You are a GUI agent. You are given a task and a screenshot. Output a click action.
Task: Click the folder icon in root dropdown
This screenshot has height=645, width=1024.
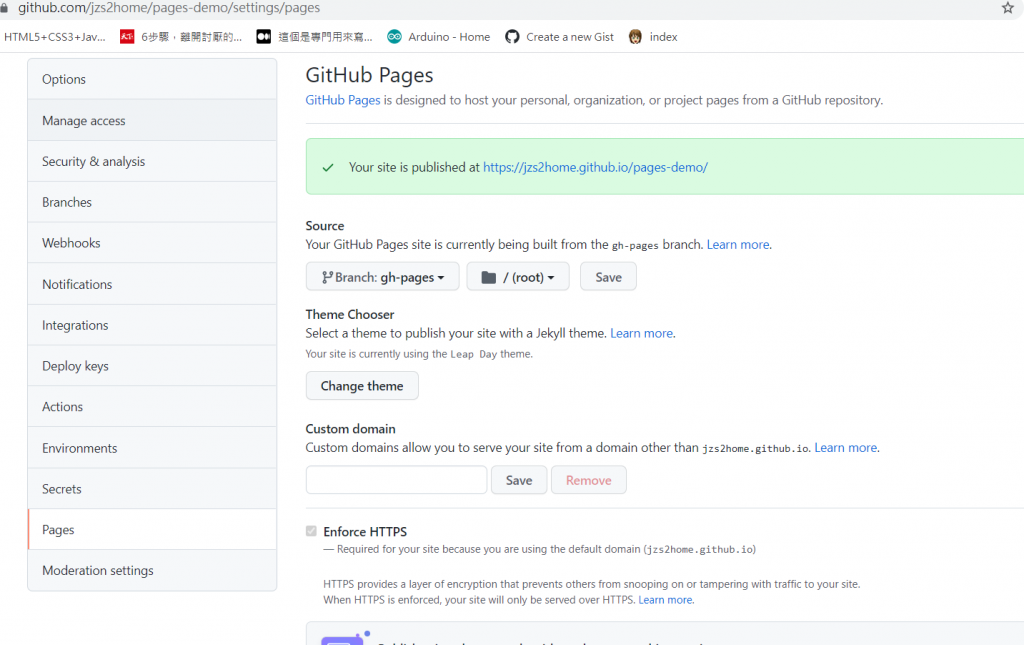pos(488,277)
